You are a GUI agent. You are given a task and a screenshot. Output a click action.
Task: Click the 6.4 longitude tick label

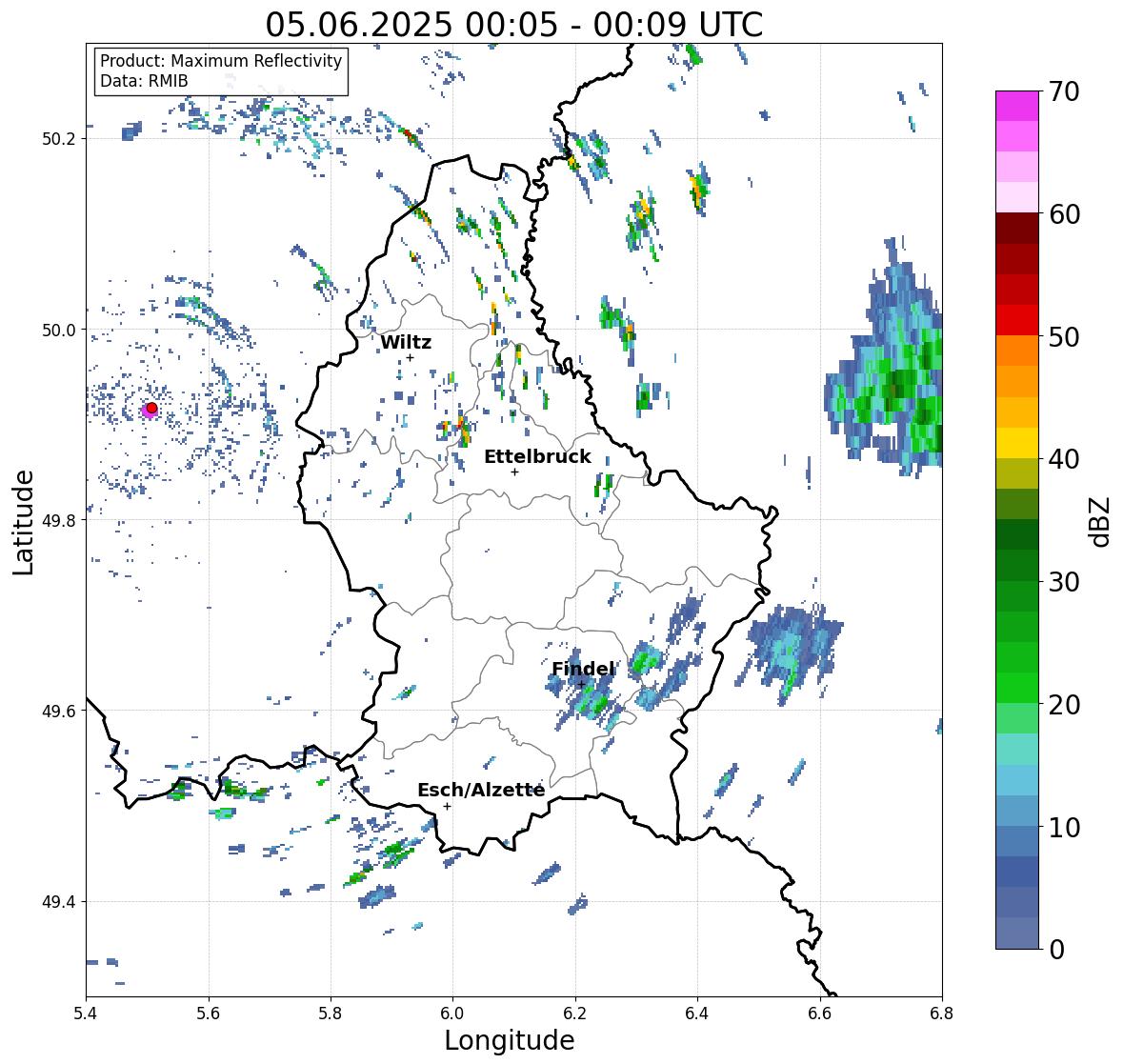697,1014
